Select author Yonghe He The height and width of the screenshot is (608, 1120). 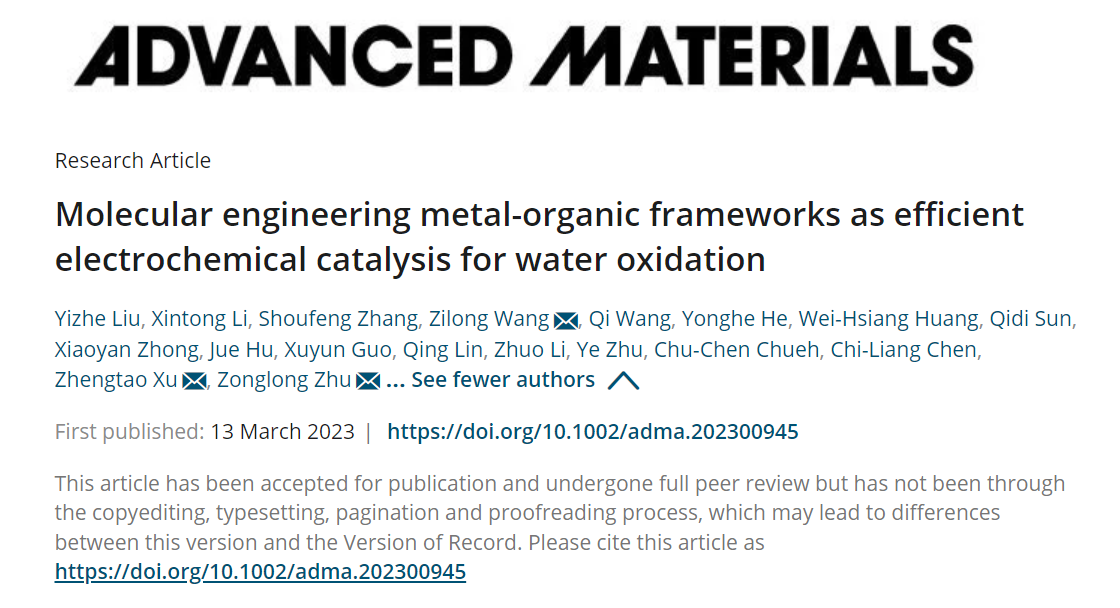(734, 319)
